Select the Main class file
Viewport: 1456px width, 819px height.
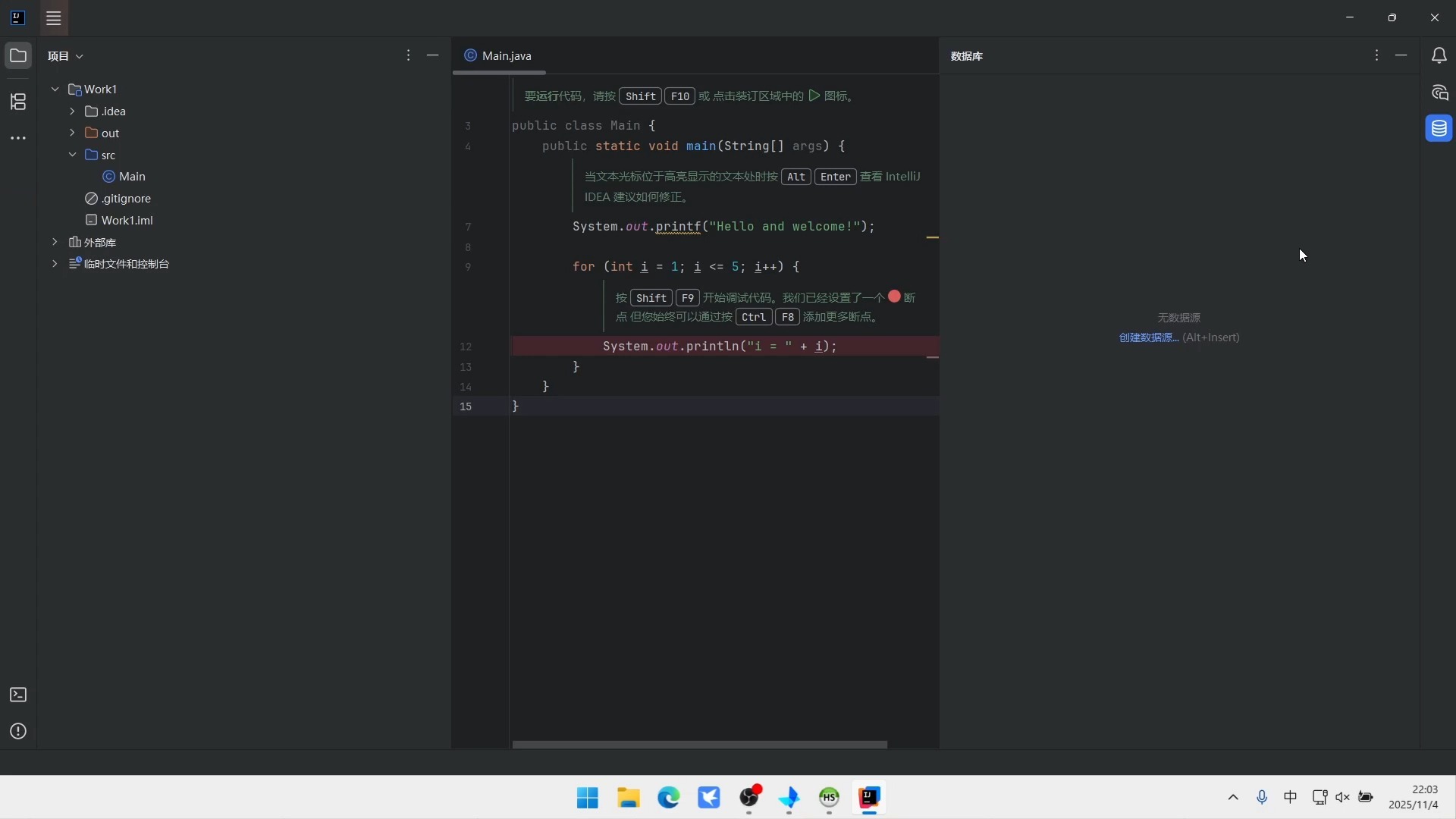point(124,177)
